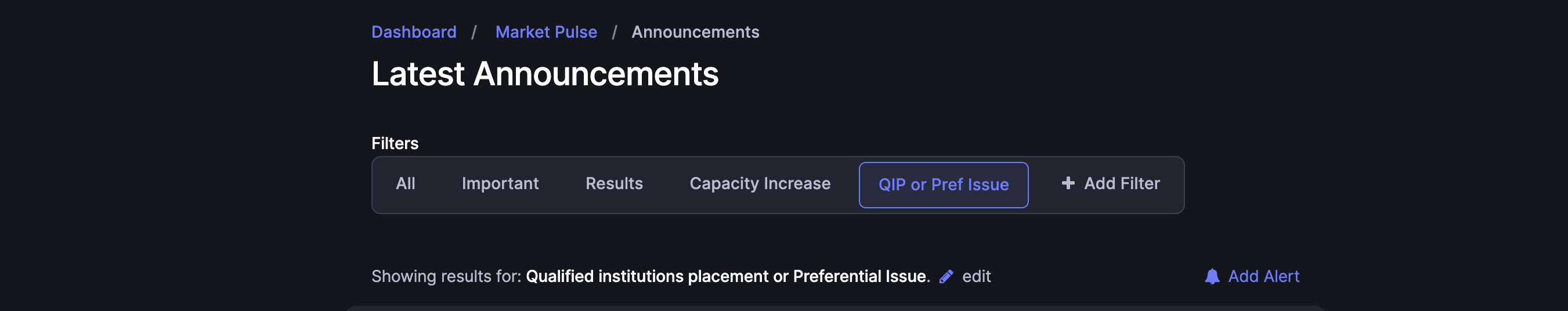Select the All filter tab
The height and width of the screenshot is (311, 1568).
pyautogui.click(x=406, y=184)
